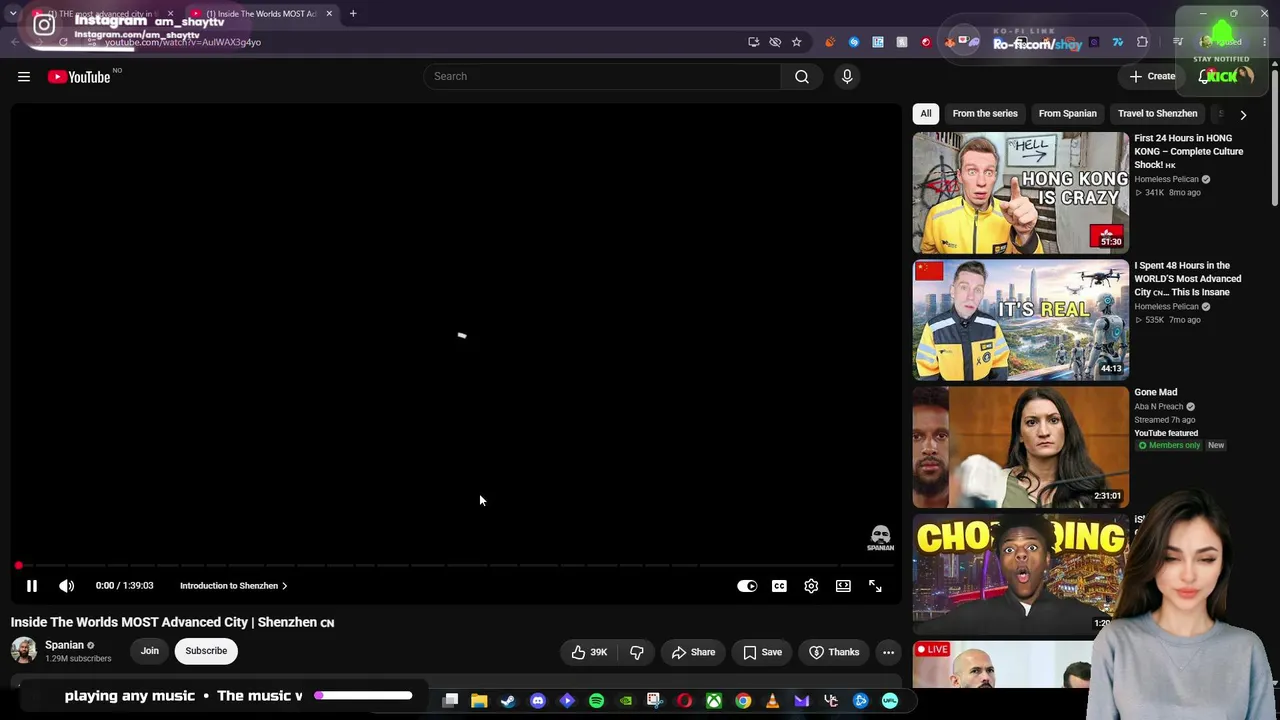Open the Spanian channel name link
Image resolution: width=1280 pixels, height=720 pixels.
[x=64, y=645]
